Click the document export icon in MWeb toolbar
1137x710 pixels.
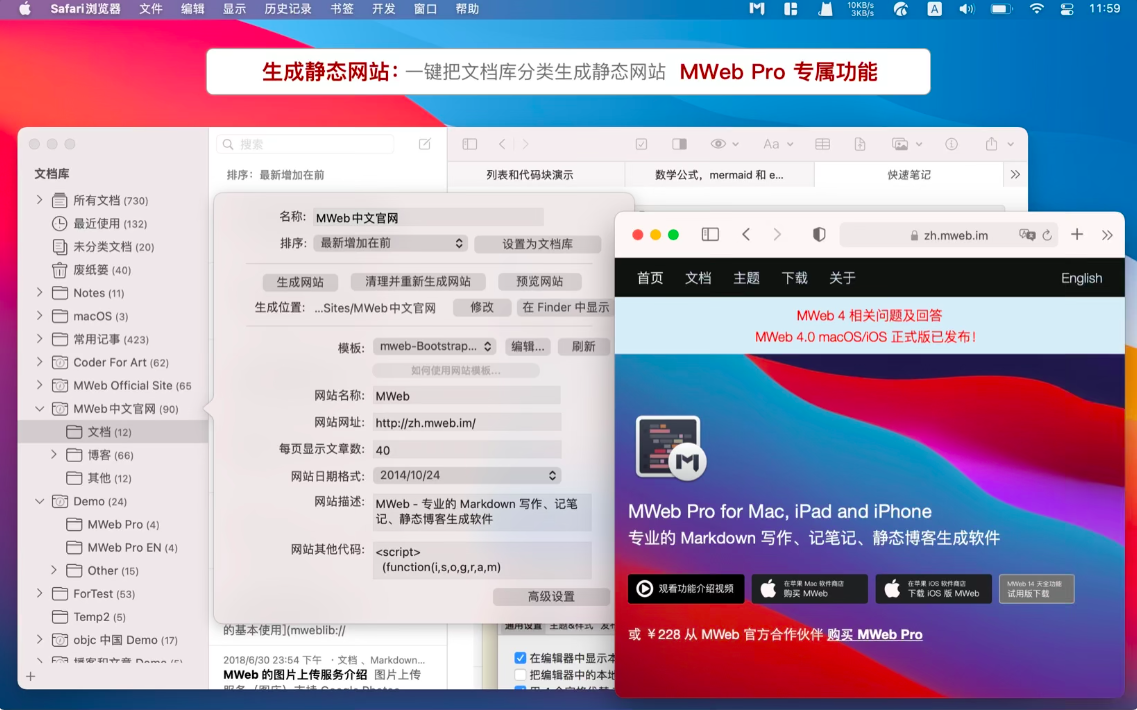[x=860, y=144]
